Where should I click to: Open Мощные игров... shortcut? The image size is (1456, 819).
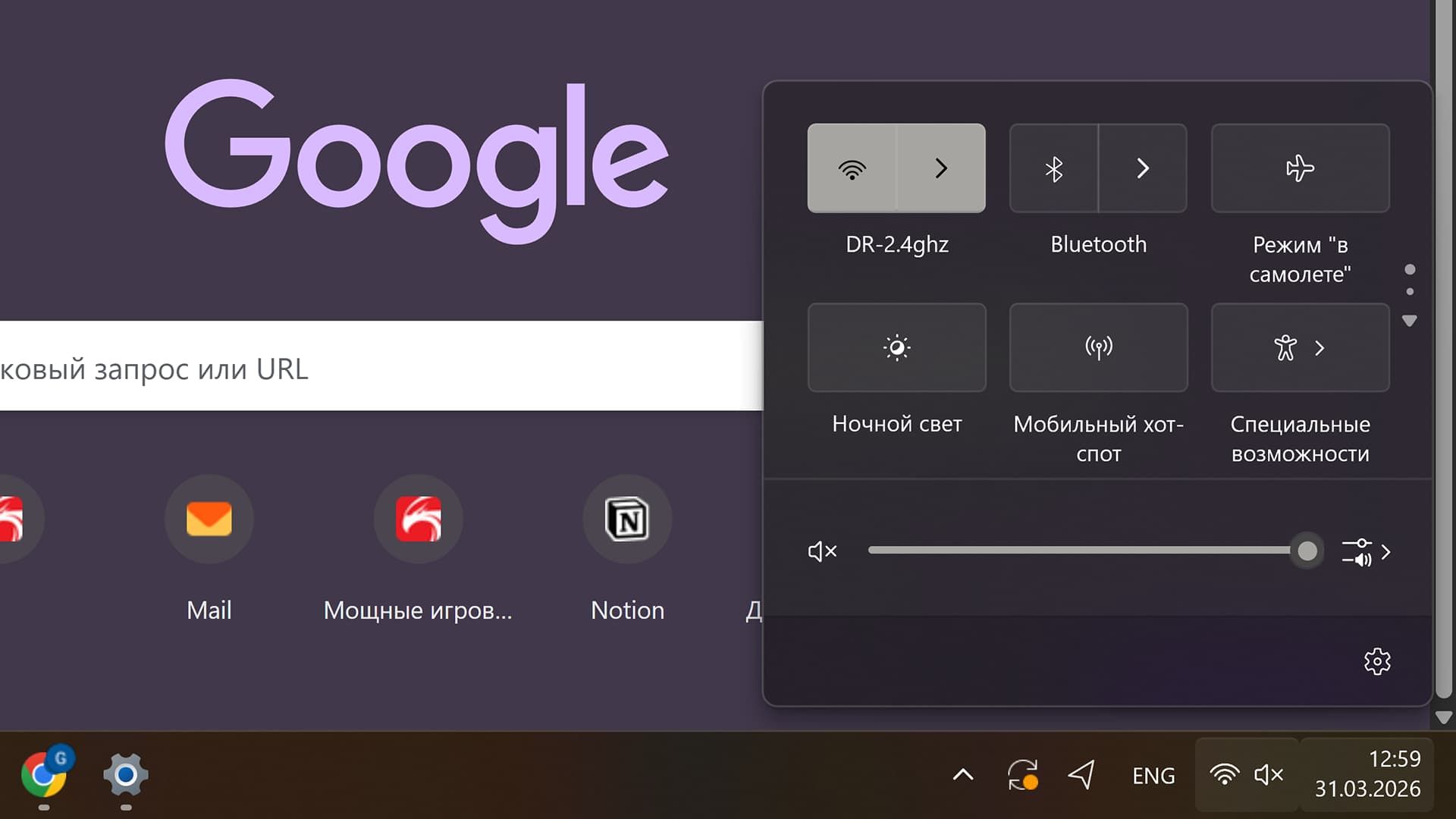[x=418, y=519]
